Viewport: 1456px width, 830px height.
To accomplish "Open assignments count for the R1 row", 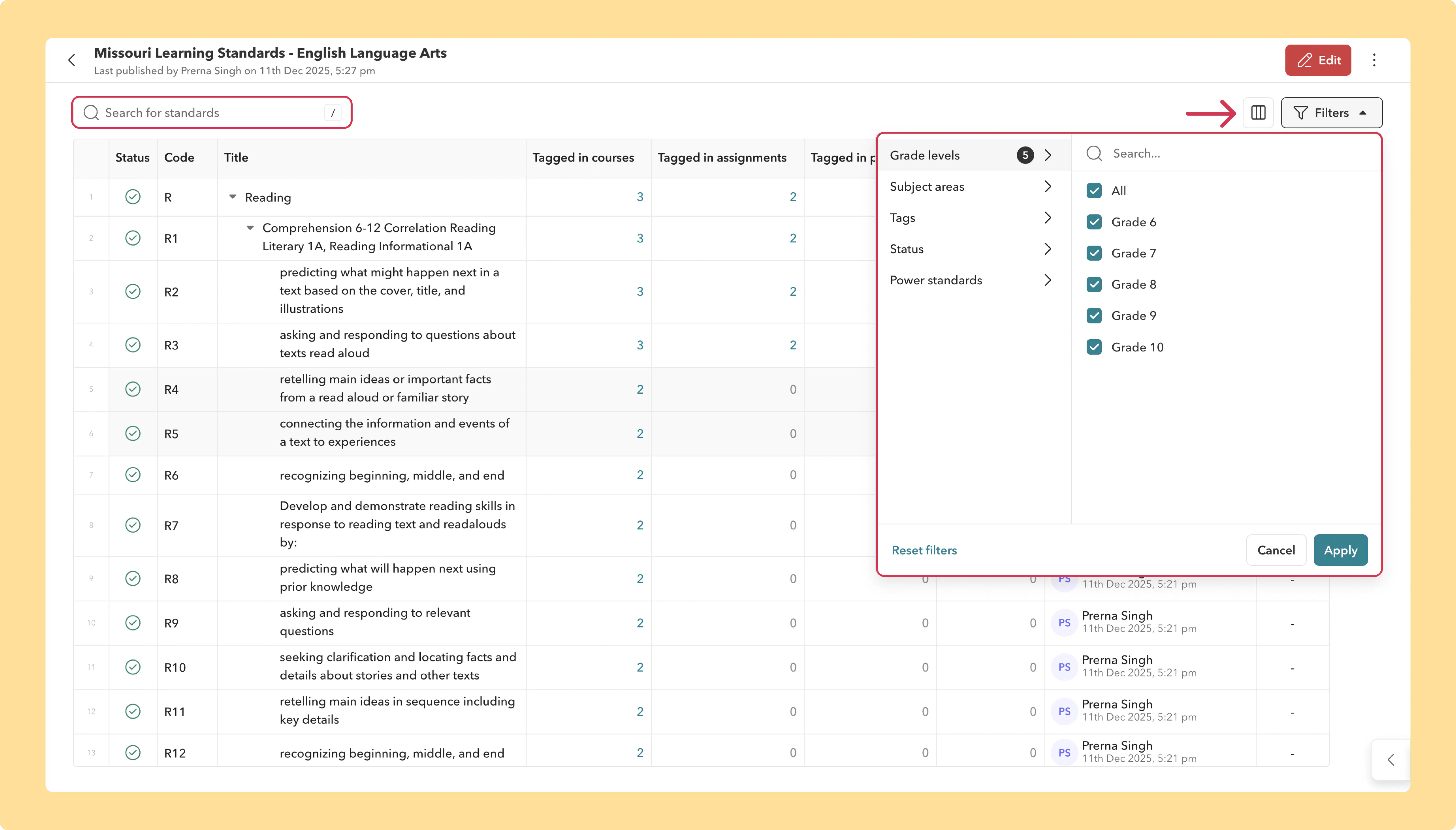I will [x=793, y=238].
